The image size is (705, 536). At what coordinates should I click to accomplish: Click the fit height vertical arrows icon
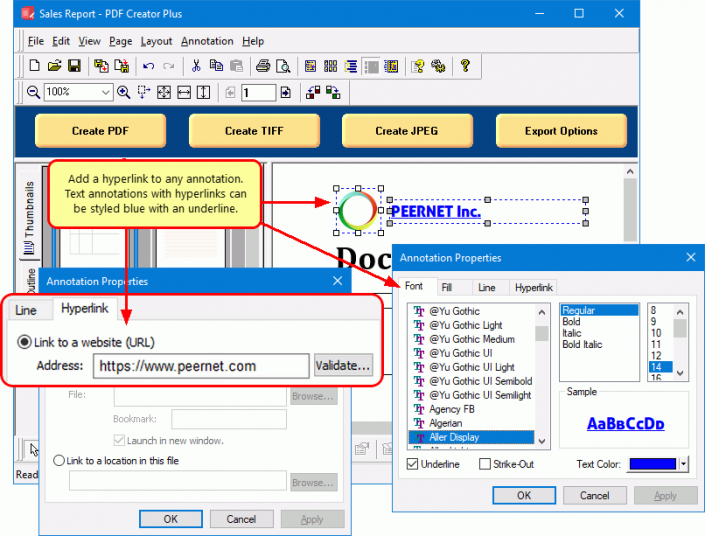pyautogui.click(x=204, y=92)
